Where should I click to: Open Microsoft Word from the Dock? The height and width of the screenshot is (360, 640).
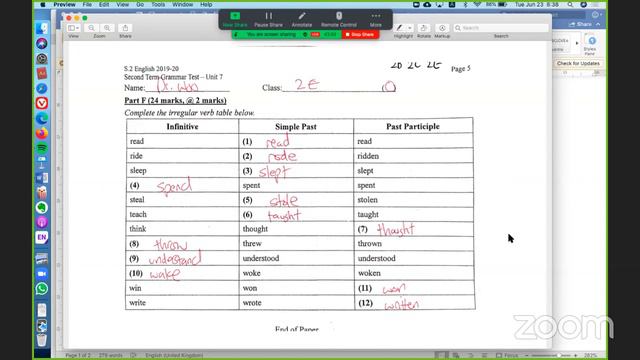(42, 178)
